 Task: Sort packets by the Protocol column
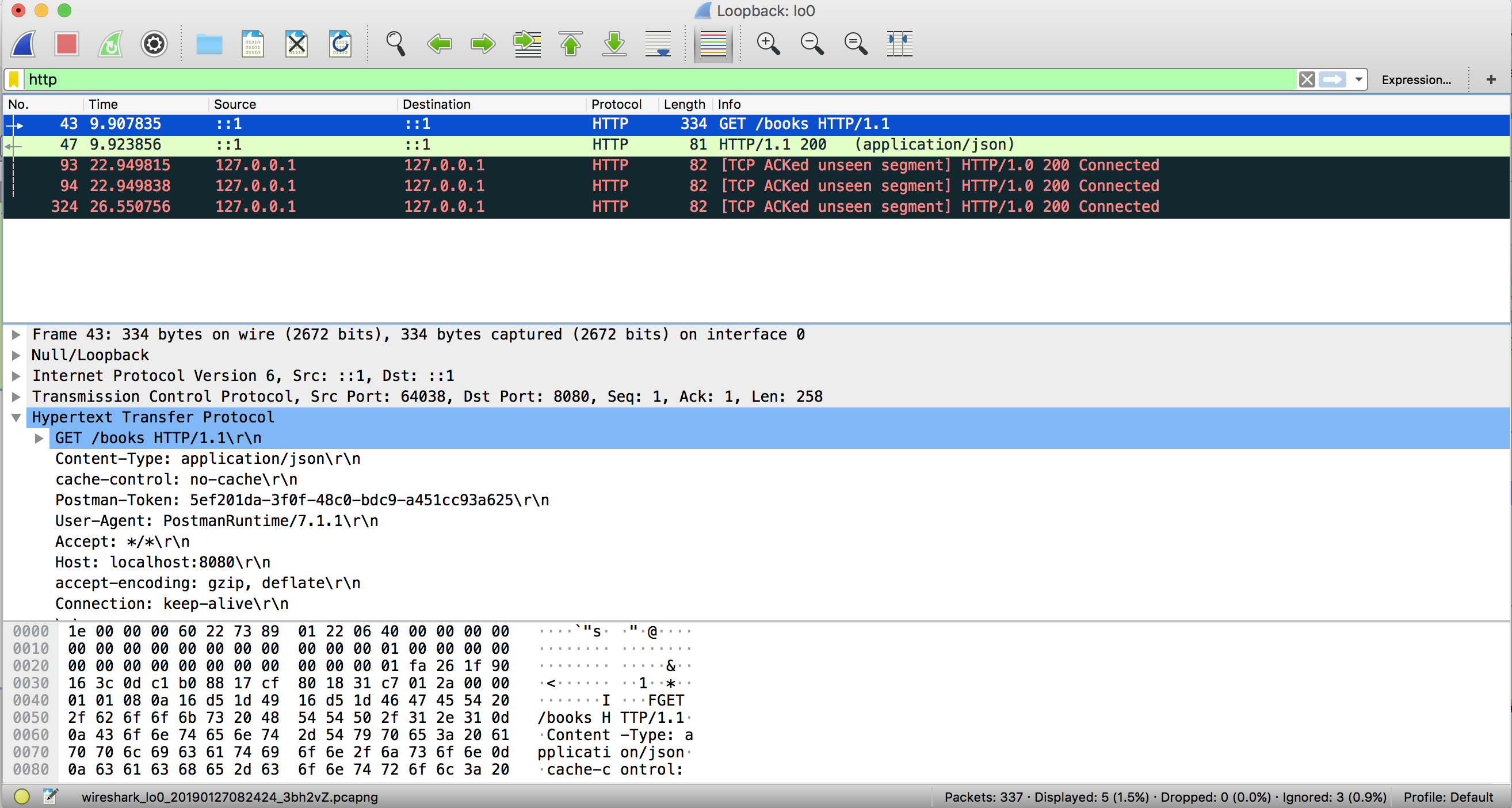(616, 105)
